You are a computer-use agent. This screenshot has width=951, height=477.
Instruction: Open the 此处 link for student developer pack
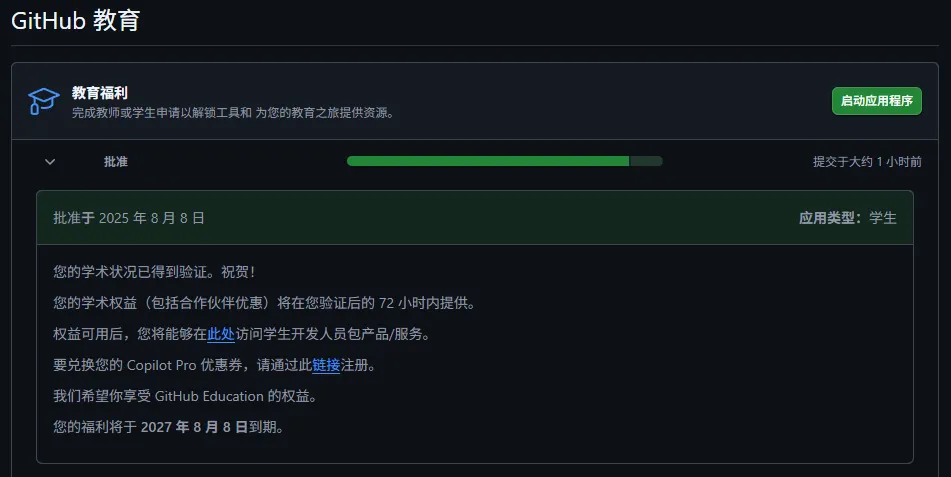tap(220, 334)
